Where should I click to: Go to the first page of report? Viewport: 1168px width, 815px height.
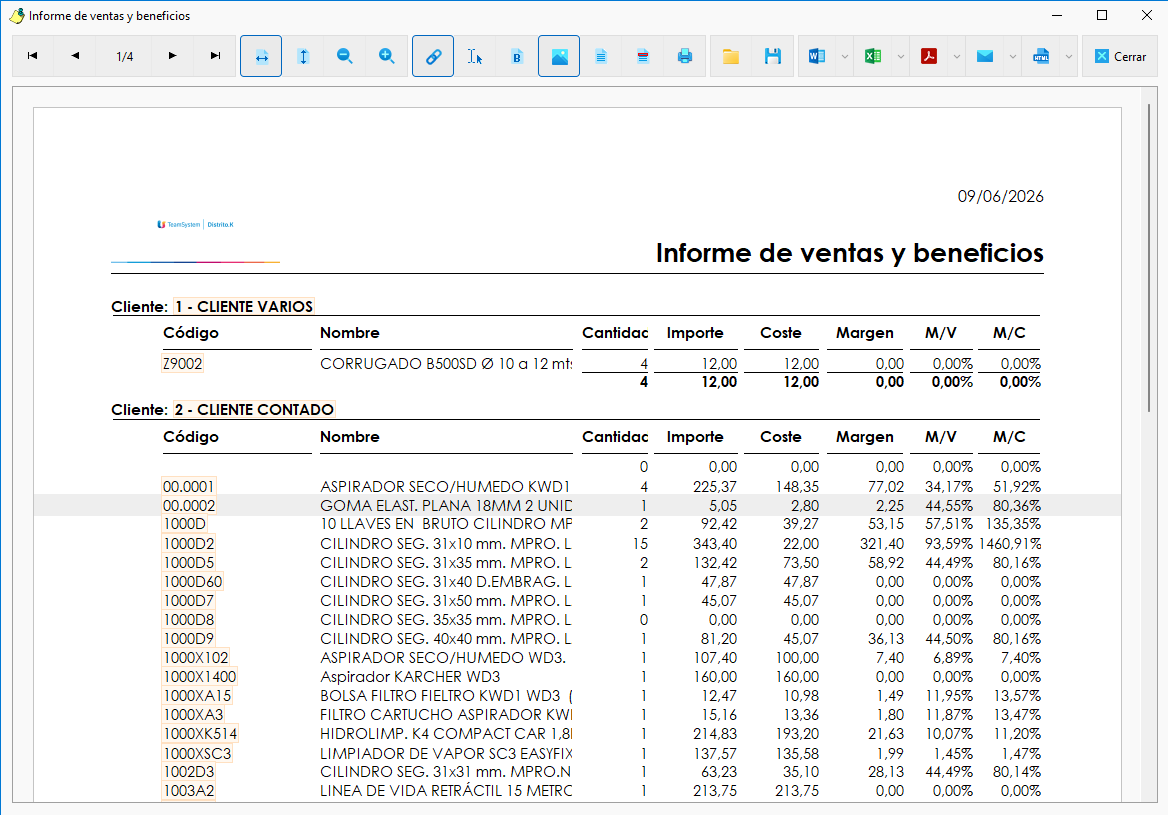point(33,56)
